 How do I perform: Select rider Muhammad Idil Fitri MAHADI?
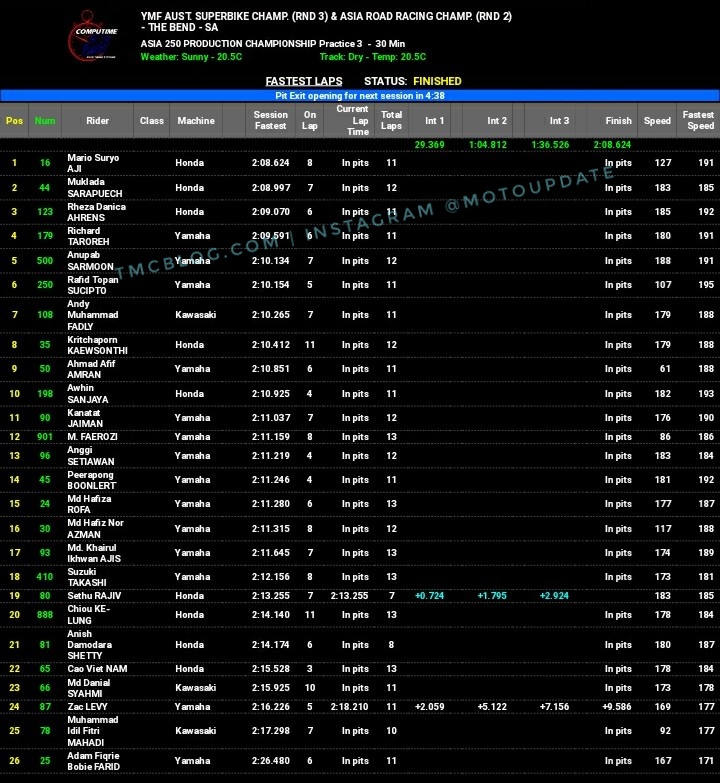pyautogui.click(x=93, y=730)
